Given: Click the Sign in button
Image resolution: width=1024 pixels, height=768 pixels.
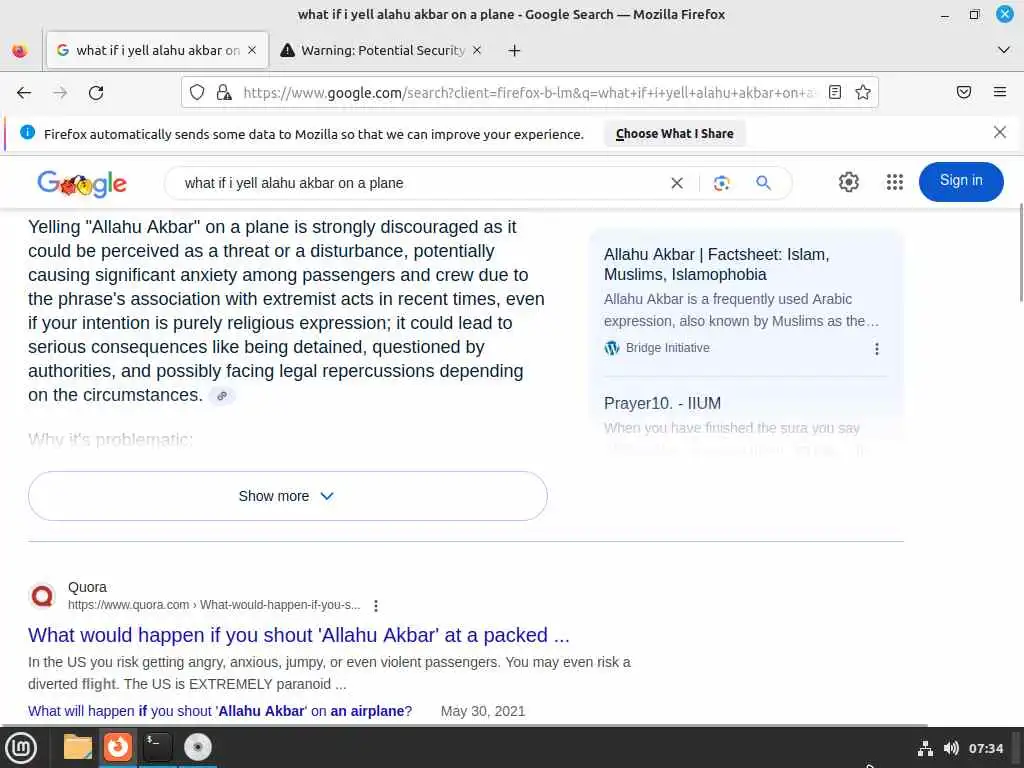Looking at the screenshot, I should point(961,181).
